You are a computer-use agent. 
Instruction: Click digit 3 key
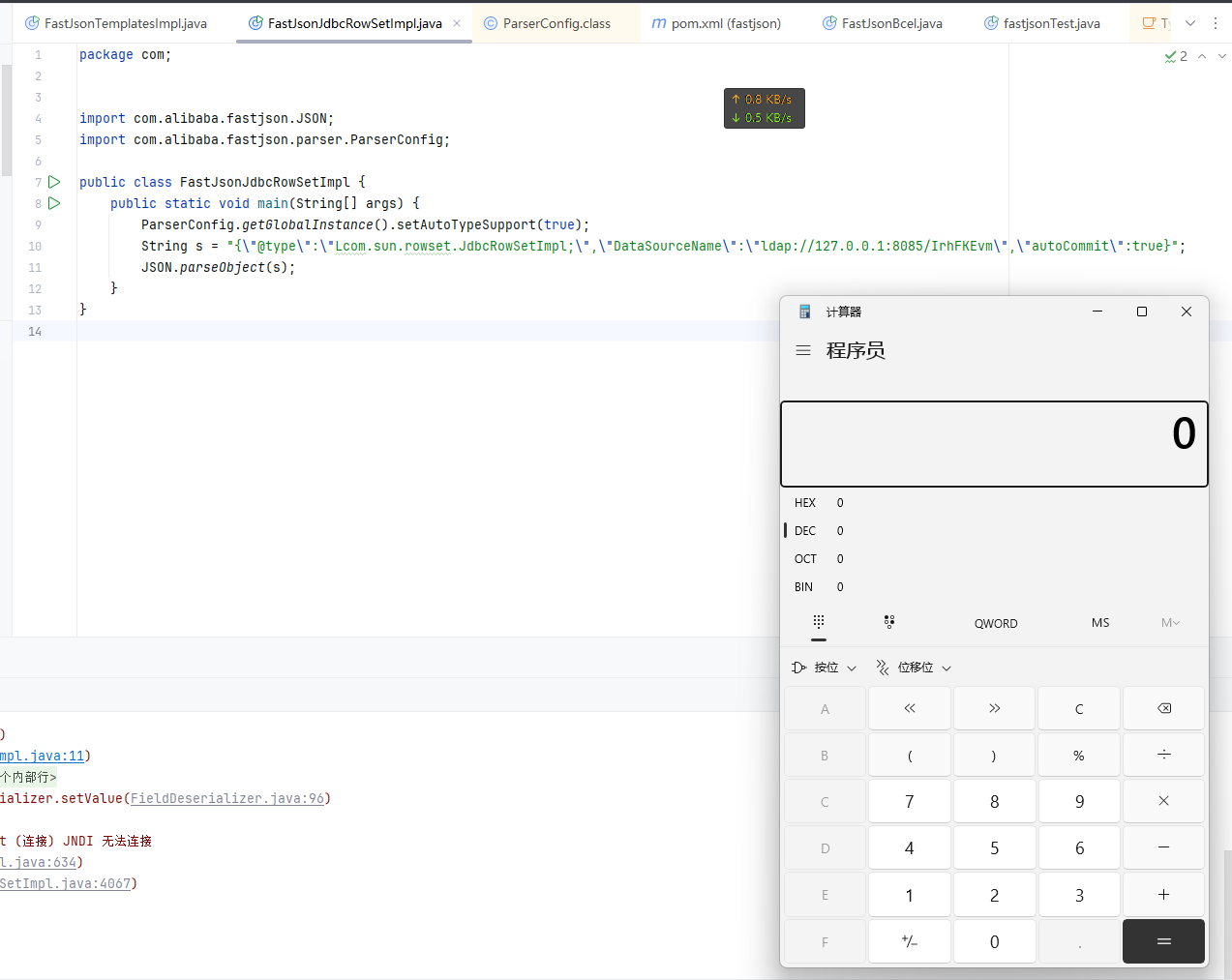1079,895
